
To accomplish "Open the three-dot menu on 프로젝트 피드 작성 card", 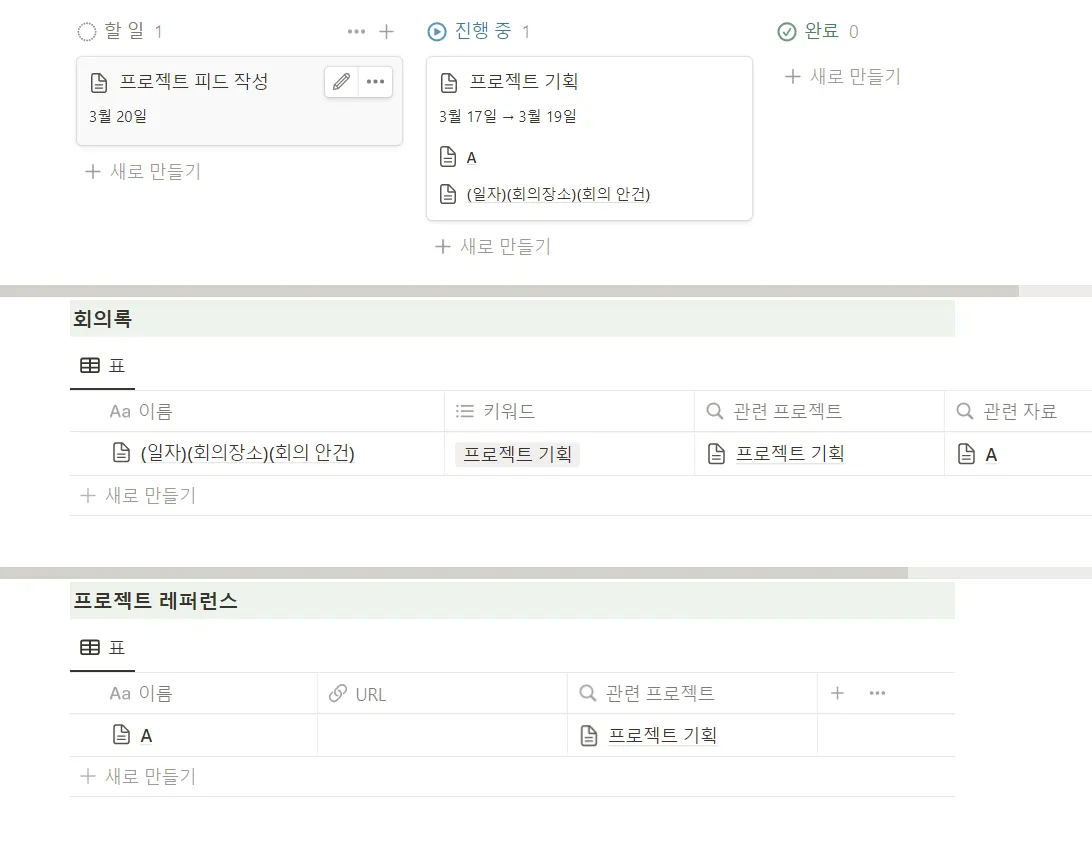I will click(375, 81).
